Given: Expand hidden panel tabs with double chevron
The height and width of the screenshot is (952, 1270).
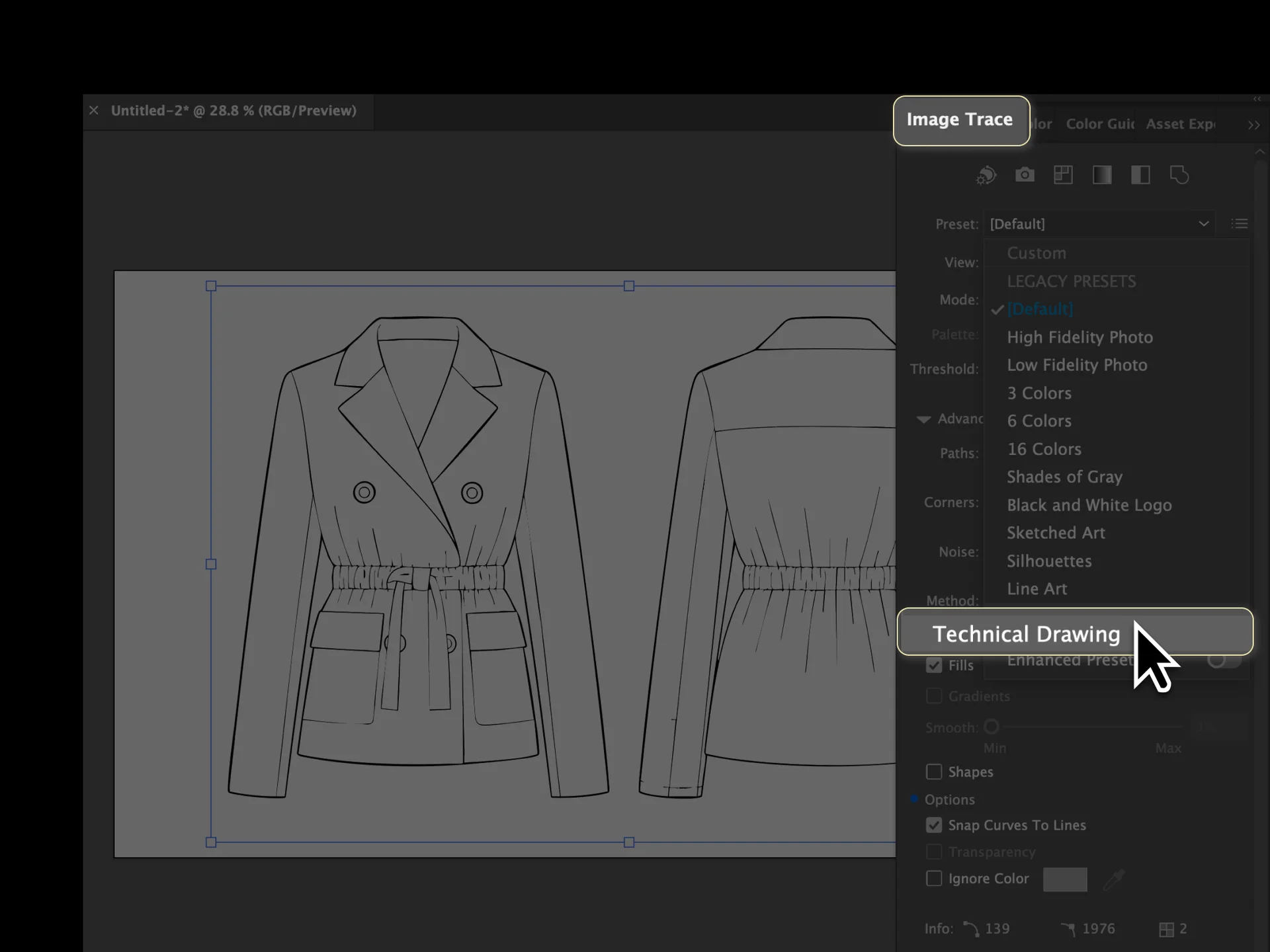Looking at the screenshot, I should [x=1253, y=125].
